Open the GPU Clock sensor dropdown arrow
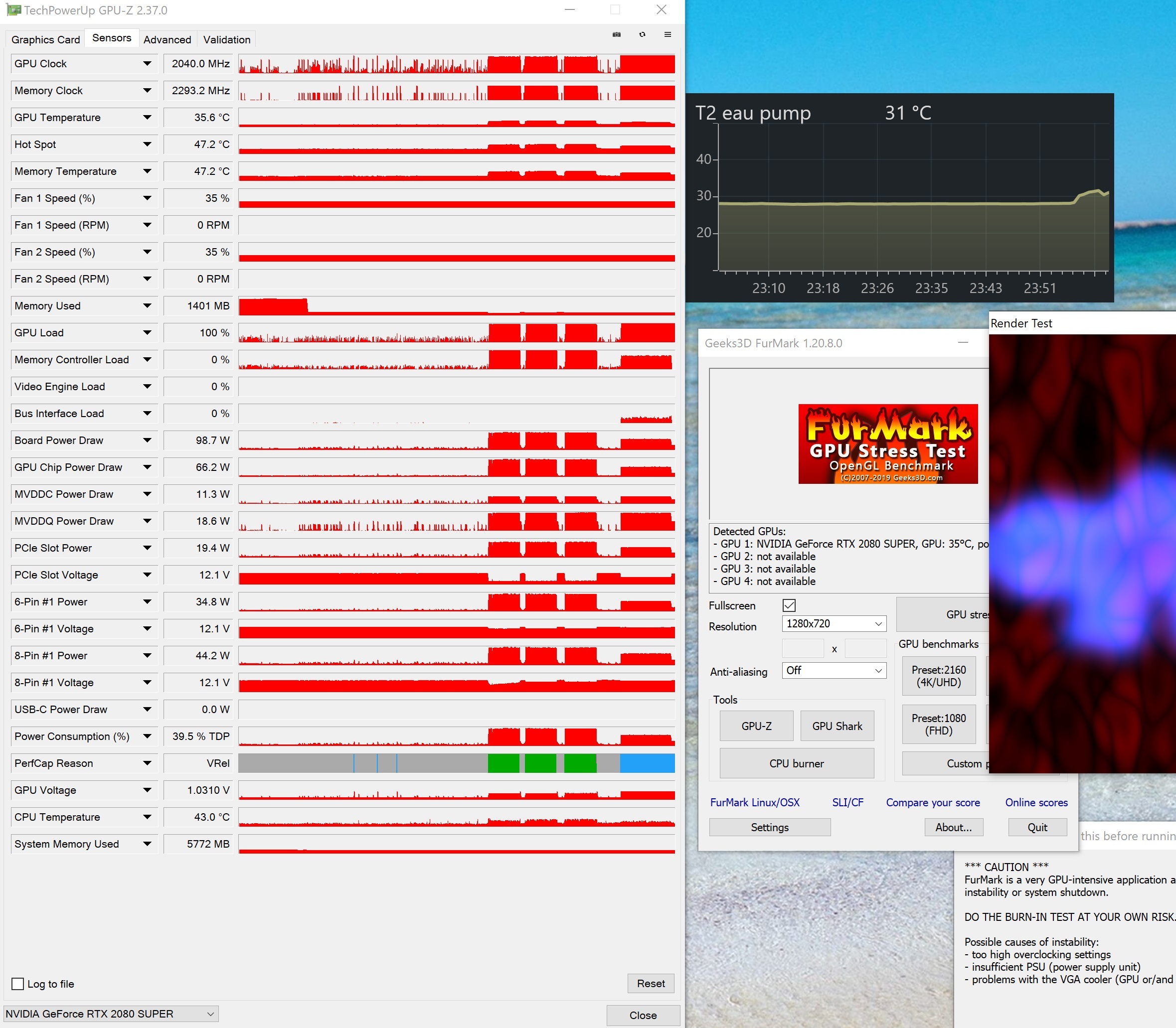1176x1028 pixels. point(147,64)
